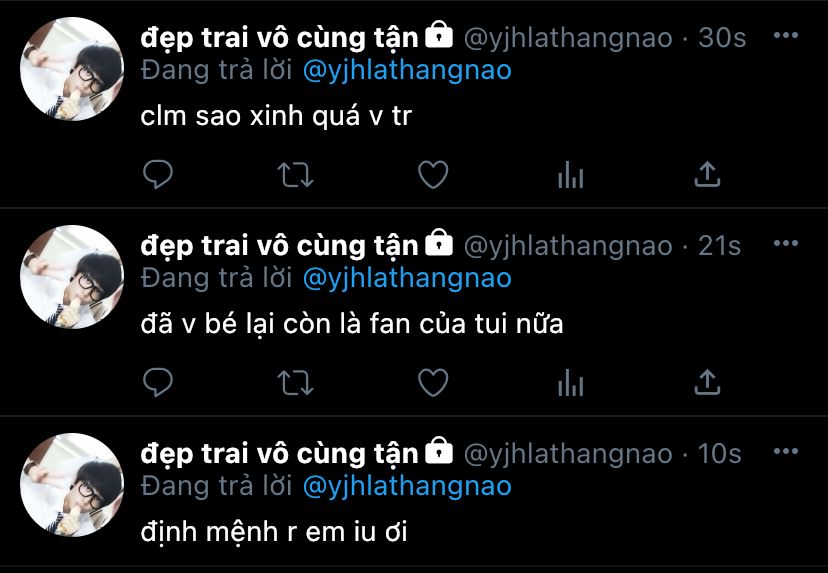Screen dimensions: 828x573
Task: Like the 'clm sao xinh quá v tr' tweet
Action: [x=433, y=175]
